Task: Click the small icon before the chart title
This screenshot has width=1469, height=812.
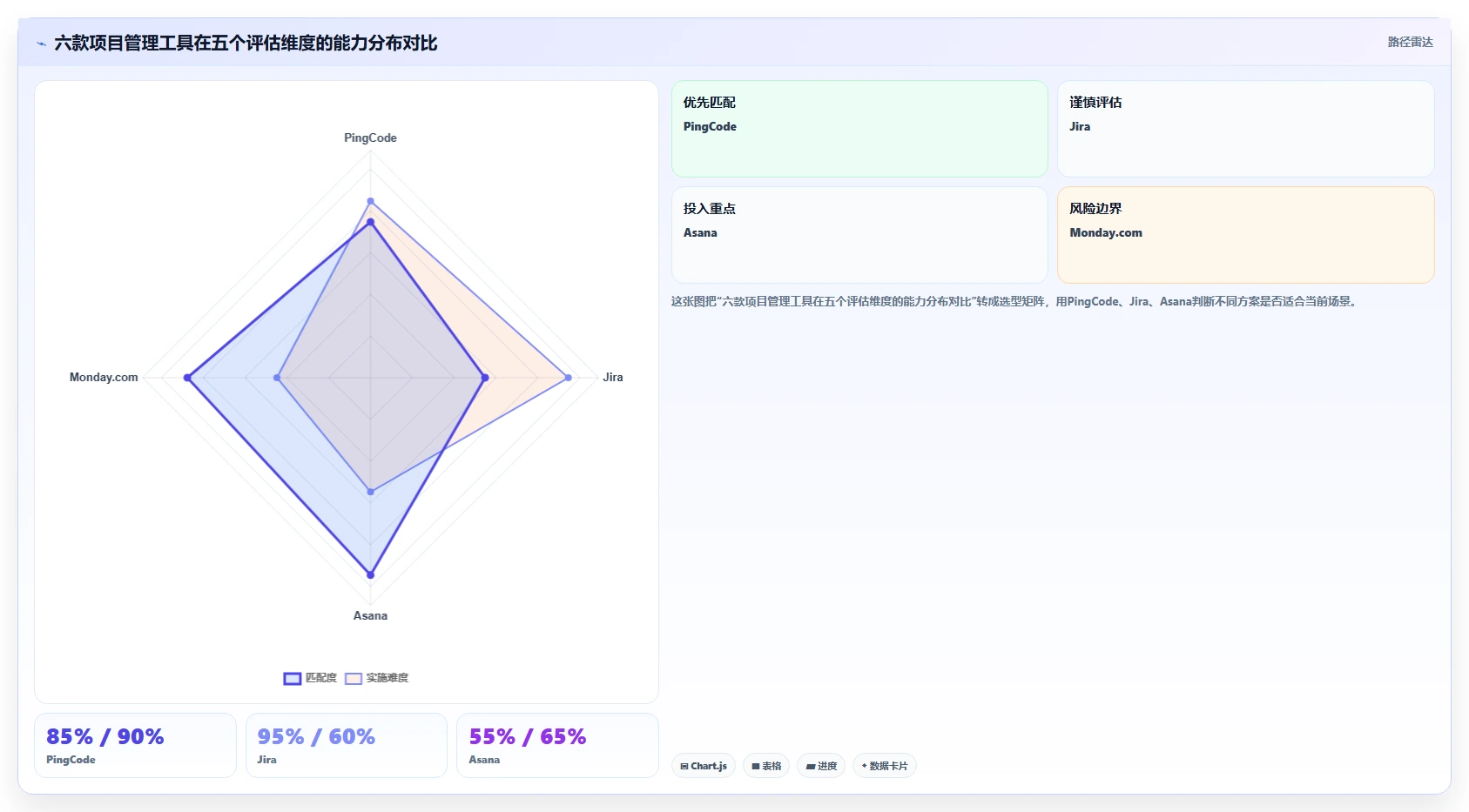Action: [41, 44]
